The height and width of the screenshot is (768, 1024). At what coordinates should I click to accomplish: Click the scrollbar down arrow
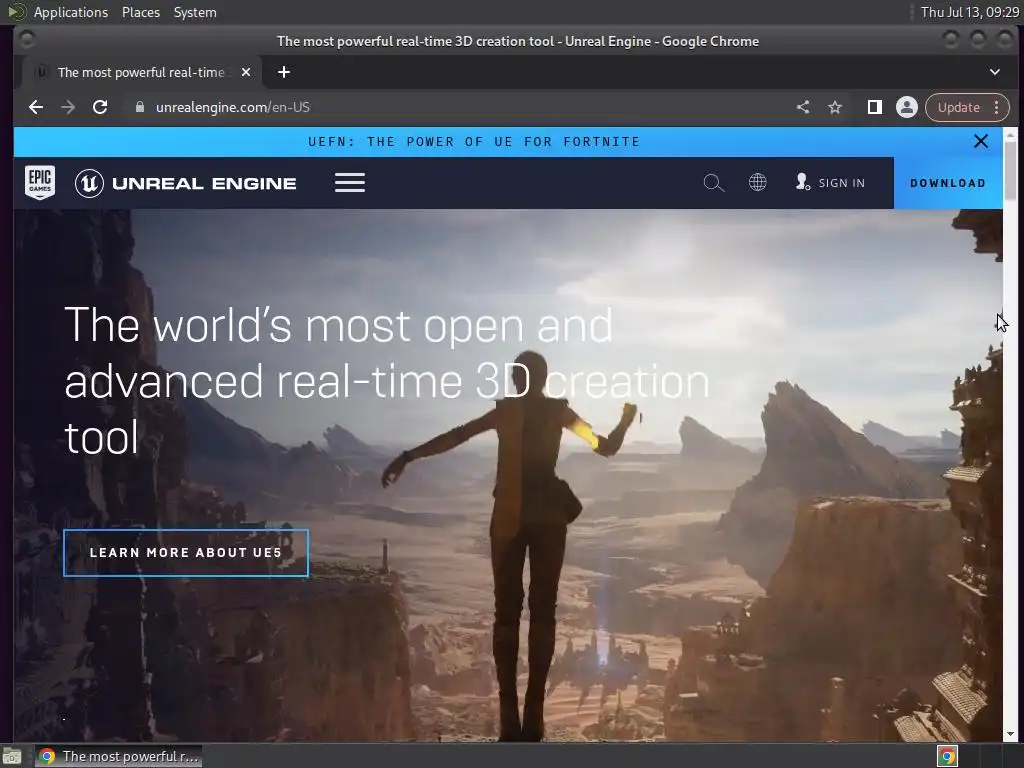tap(1010, 734)
